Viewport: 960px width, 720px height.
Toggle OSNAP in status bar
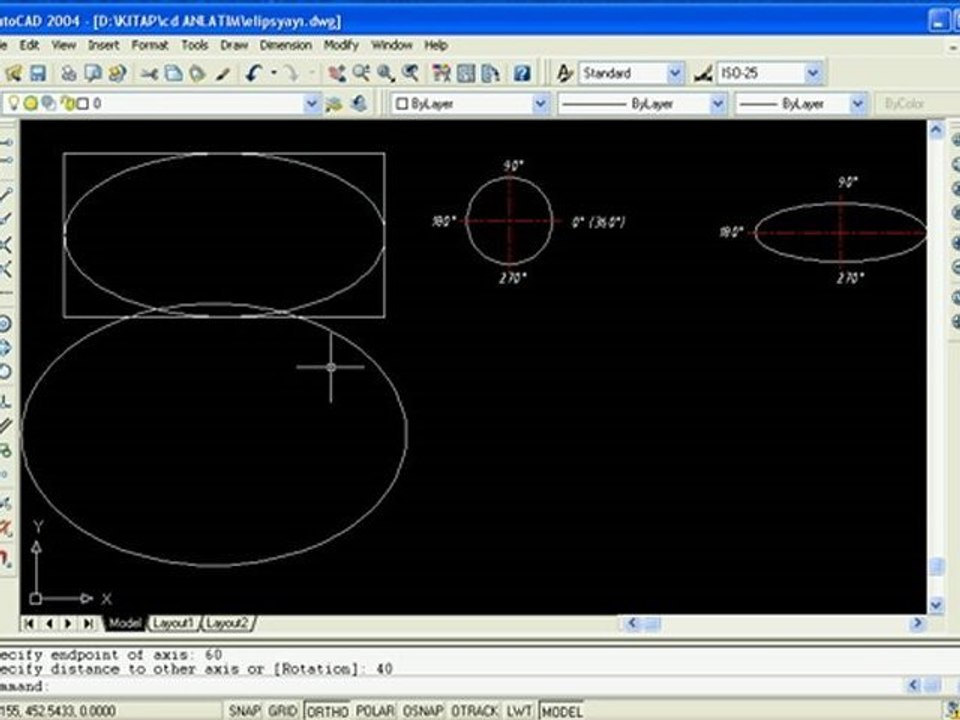coord(422,711)
